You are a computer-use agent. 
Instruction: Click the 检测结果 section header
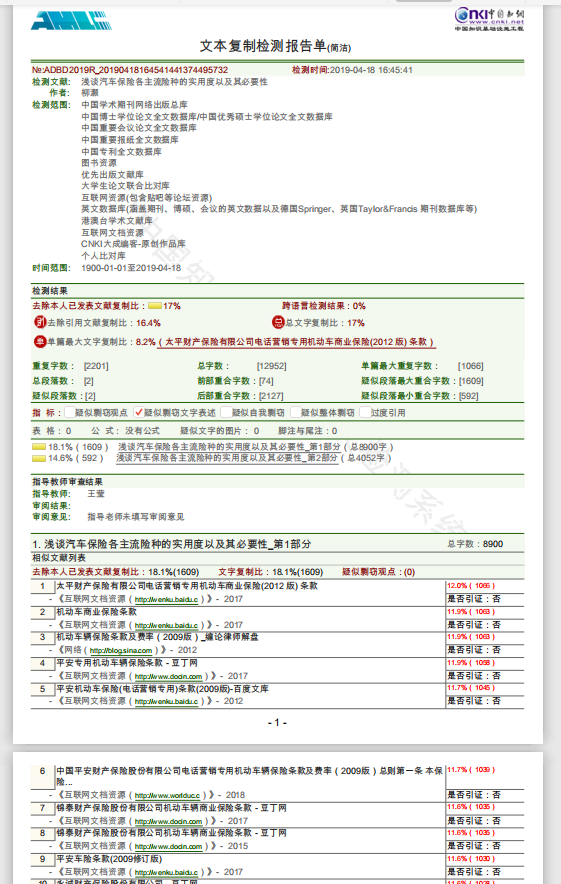pyautogui.click(x=50, y=291)
